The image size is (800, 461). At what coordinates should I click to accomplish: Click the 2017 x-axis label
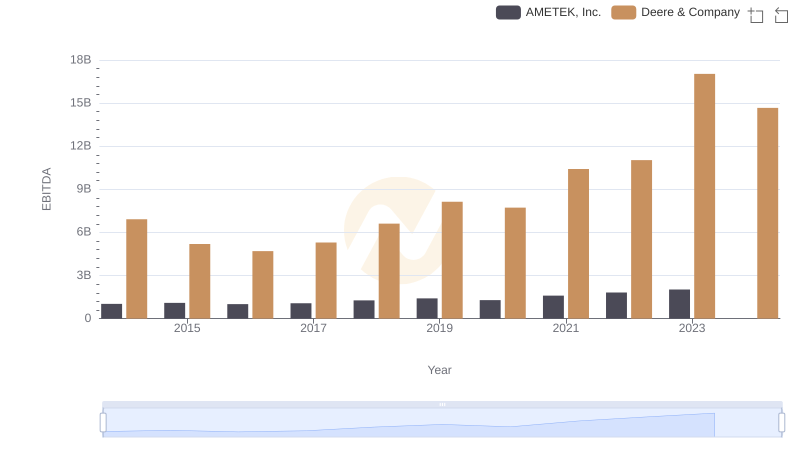[313, 328]
